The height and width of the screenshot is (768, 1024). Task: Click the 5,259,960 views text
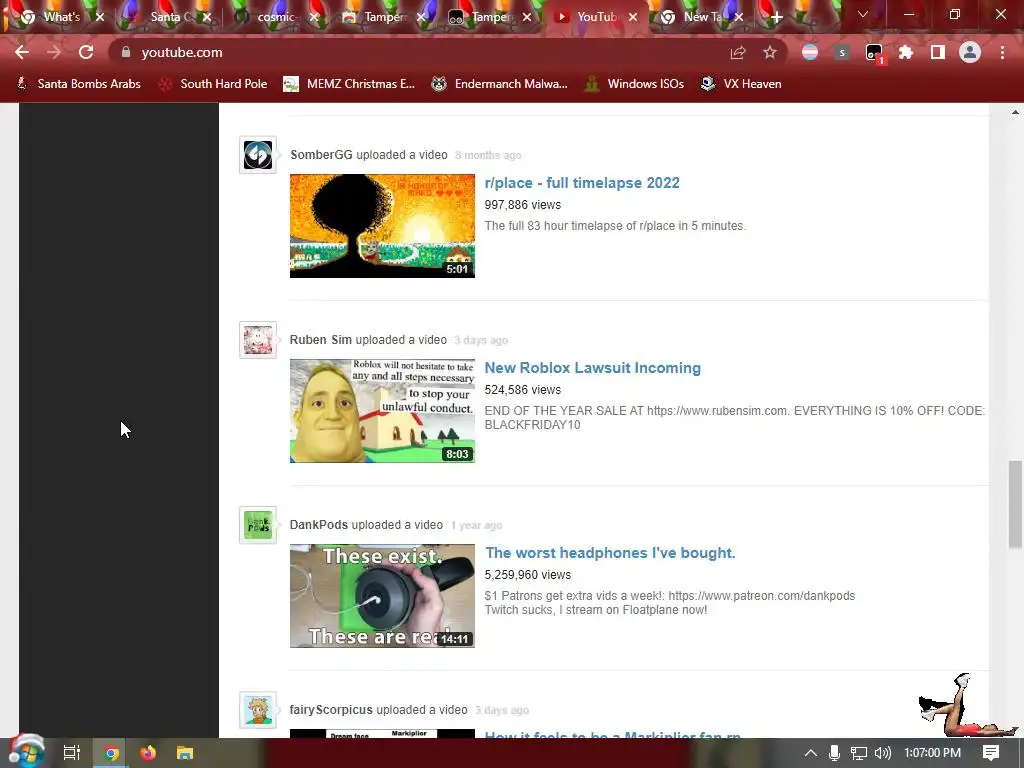(528, 575)
